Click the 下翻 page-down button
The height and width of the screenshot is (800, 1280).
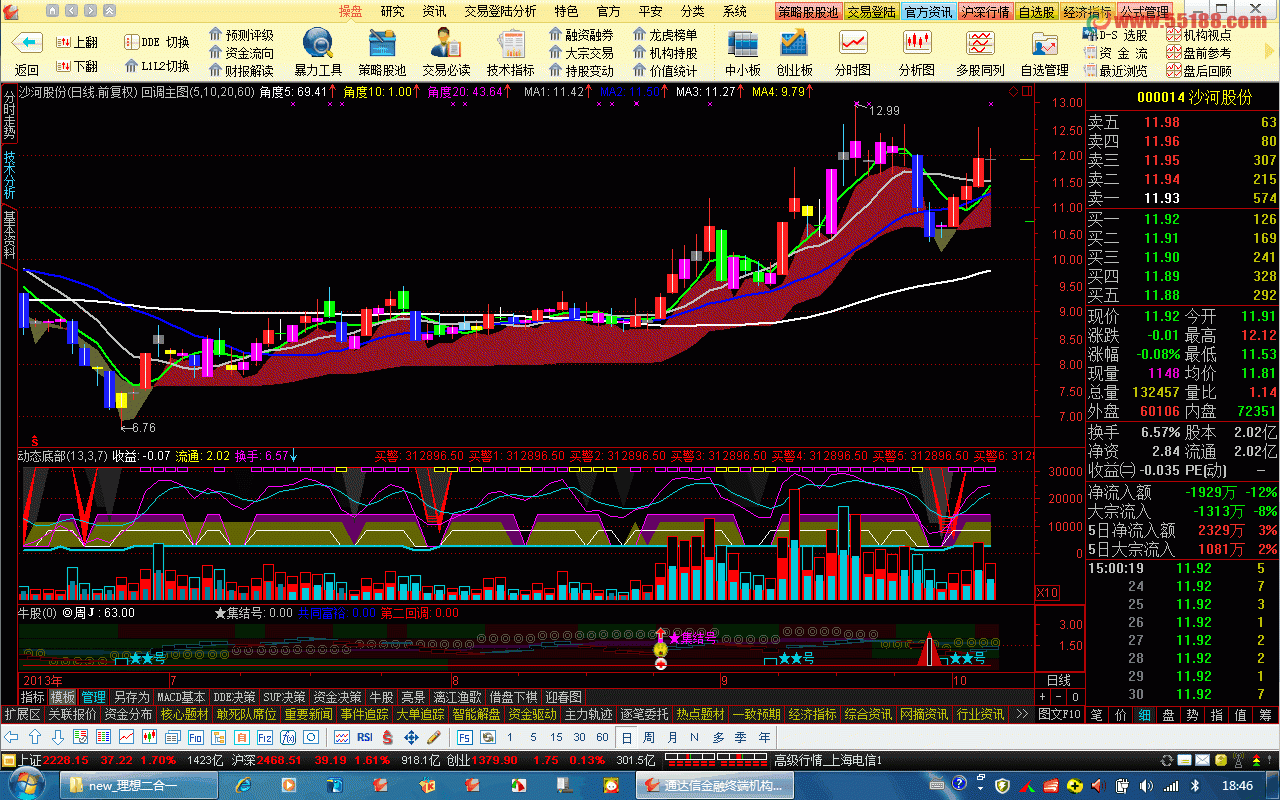75,66
